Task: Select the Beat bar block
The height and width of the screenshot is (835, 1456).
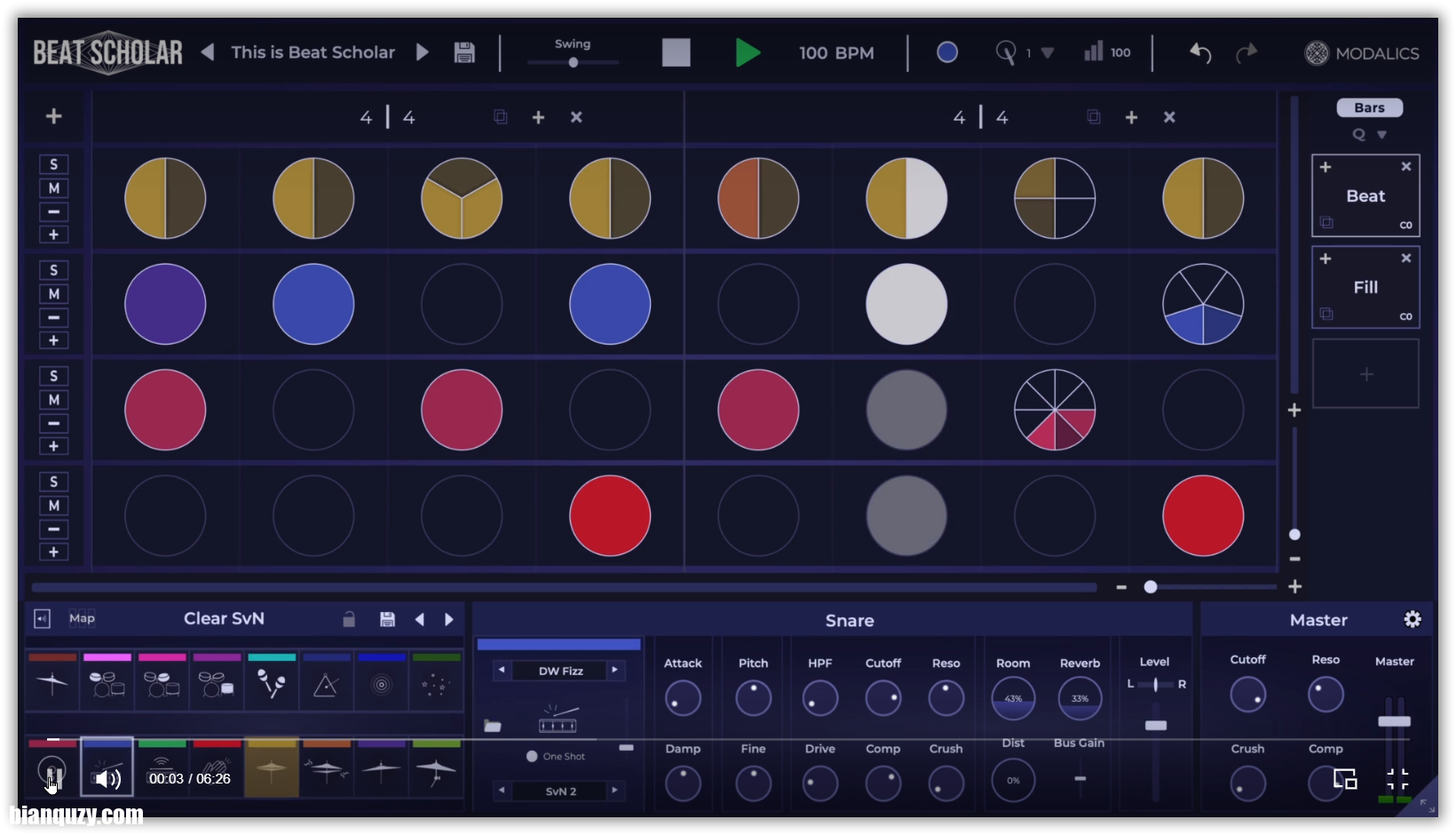Action: click(x=1365, y=196)
